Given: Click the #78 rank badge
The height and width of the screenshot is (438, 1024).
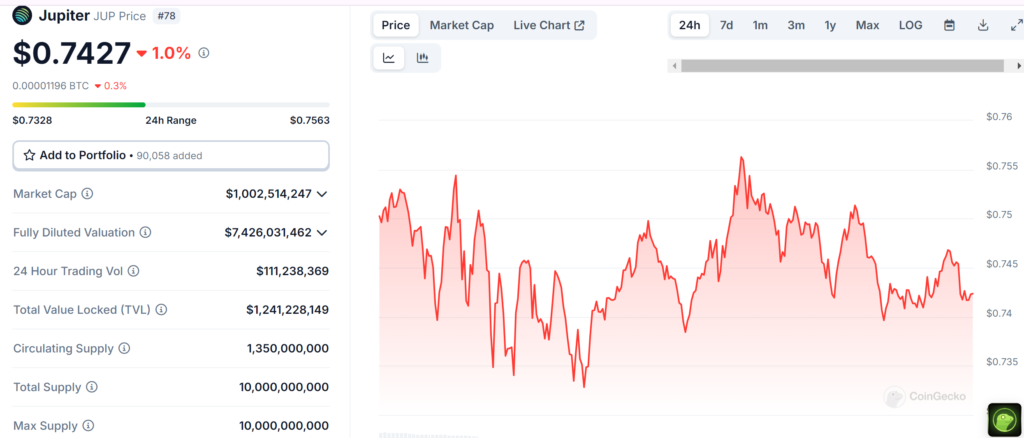Looking at the screenshot, I should click(167, 16).
